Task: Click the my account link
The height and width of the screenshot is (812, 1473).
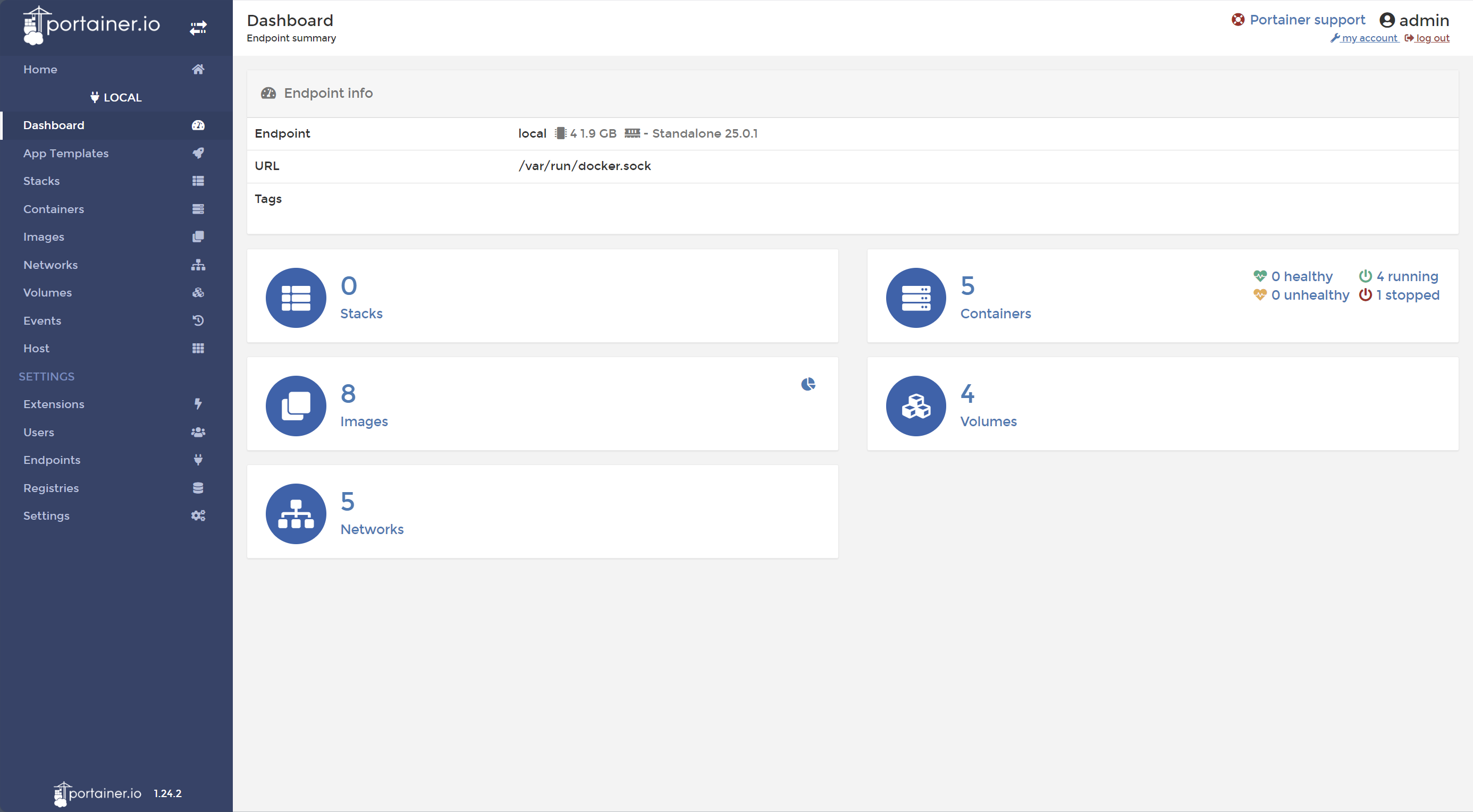Action: coord(1368,38)
